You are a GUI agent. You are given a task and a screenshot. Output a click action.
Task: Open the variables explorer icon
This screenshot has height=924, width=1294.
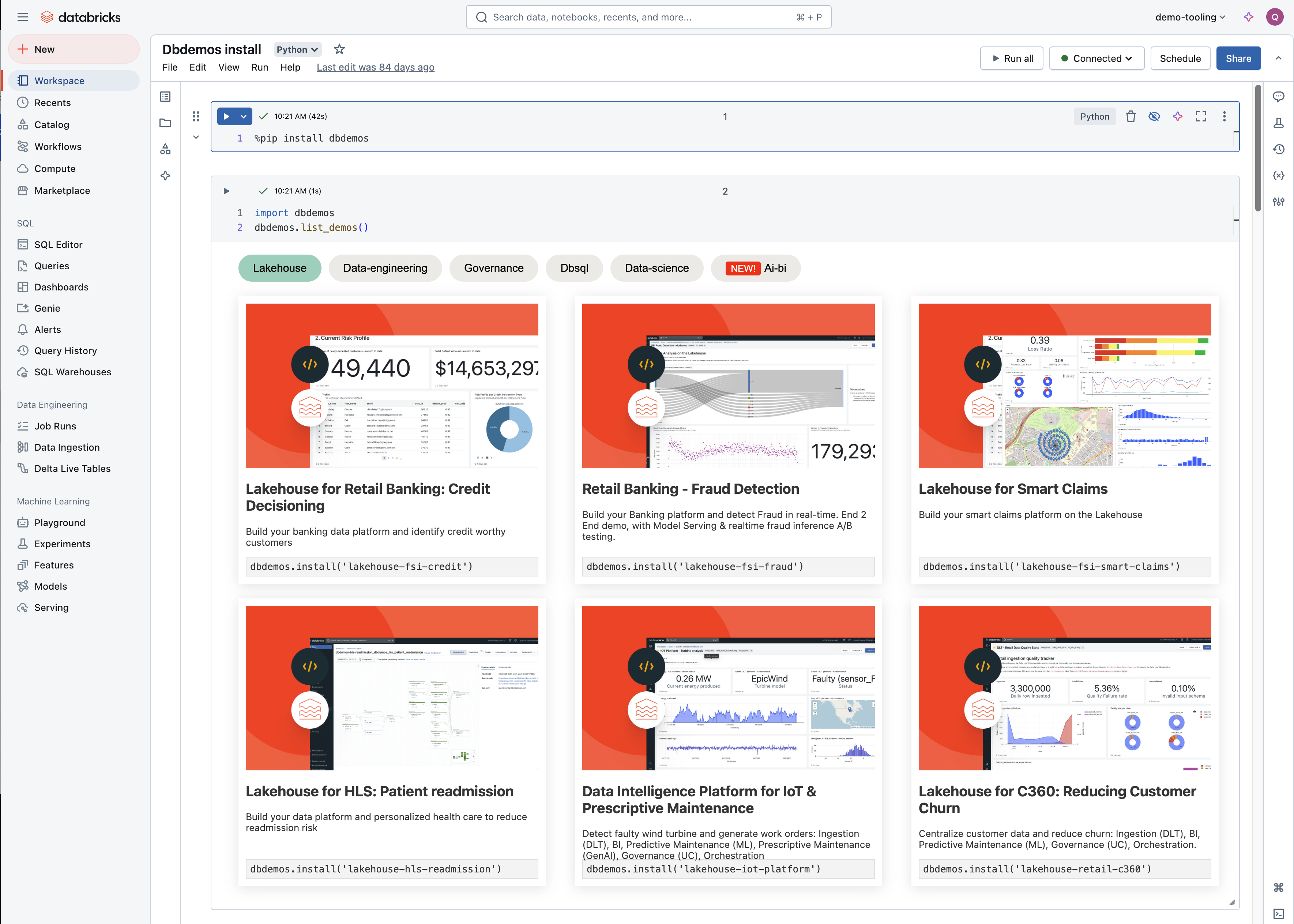click(1279, 176)
